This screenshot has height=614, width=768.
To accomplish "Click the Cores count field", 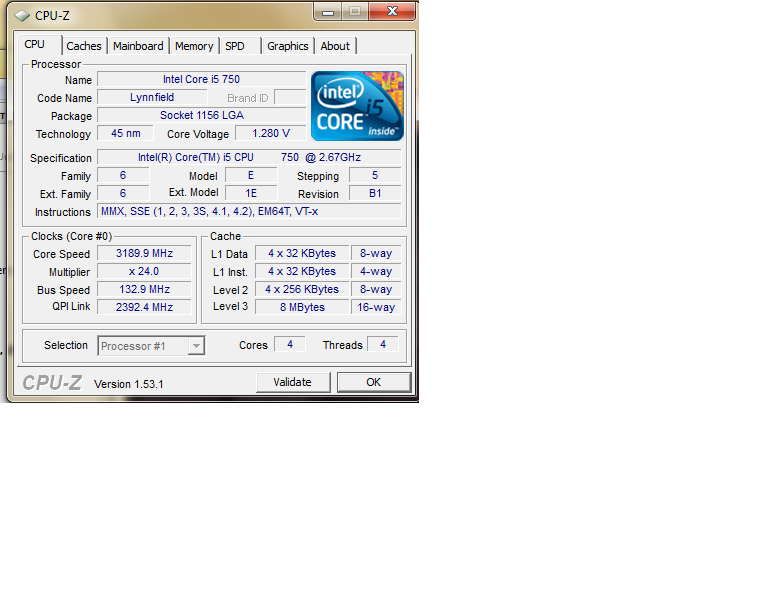I will [x=289, y=344].
